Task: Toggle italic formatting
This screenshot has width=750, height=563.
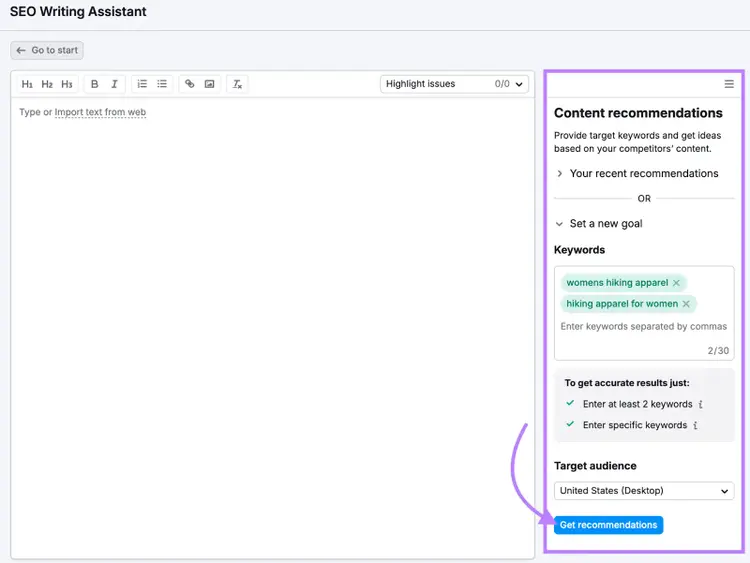Action: click(x=114, y=84)
